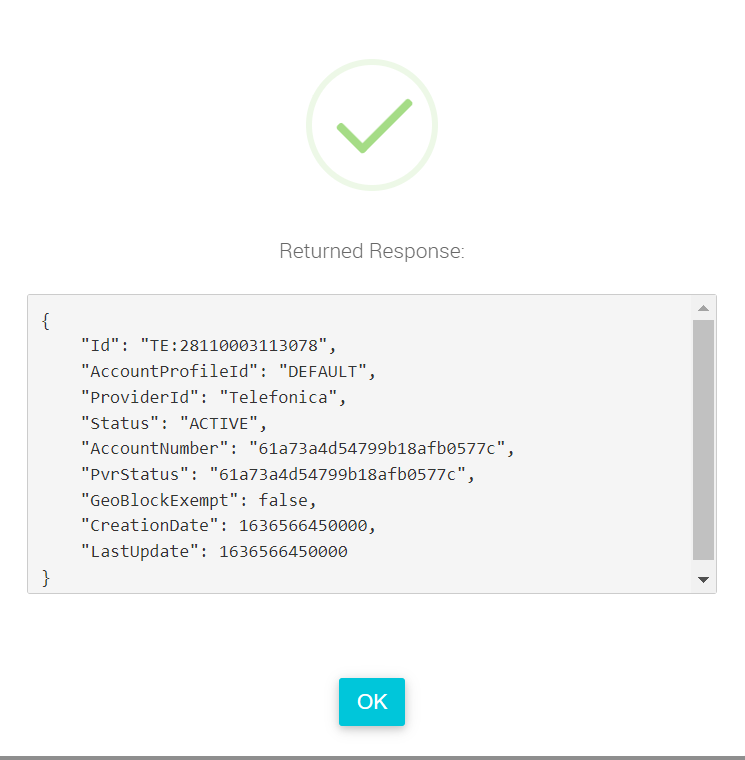Screen dimensions: 745x760
Task: Click the "DEFAULT" value text
Action: pos(324,371)
